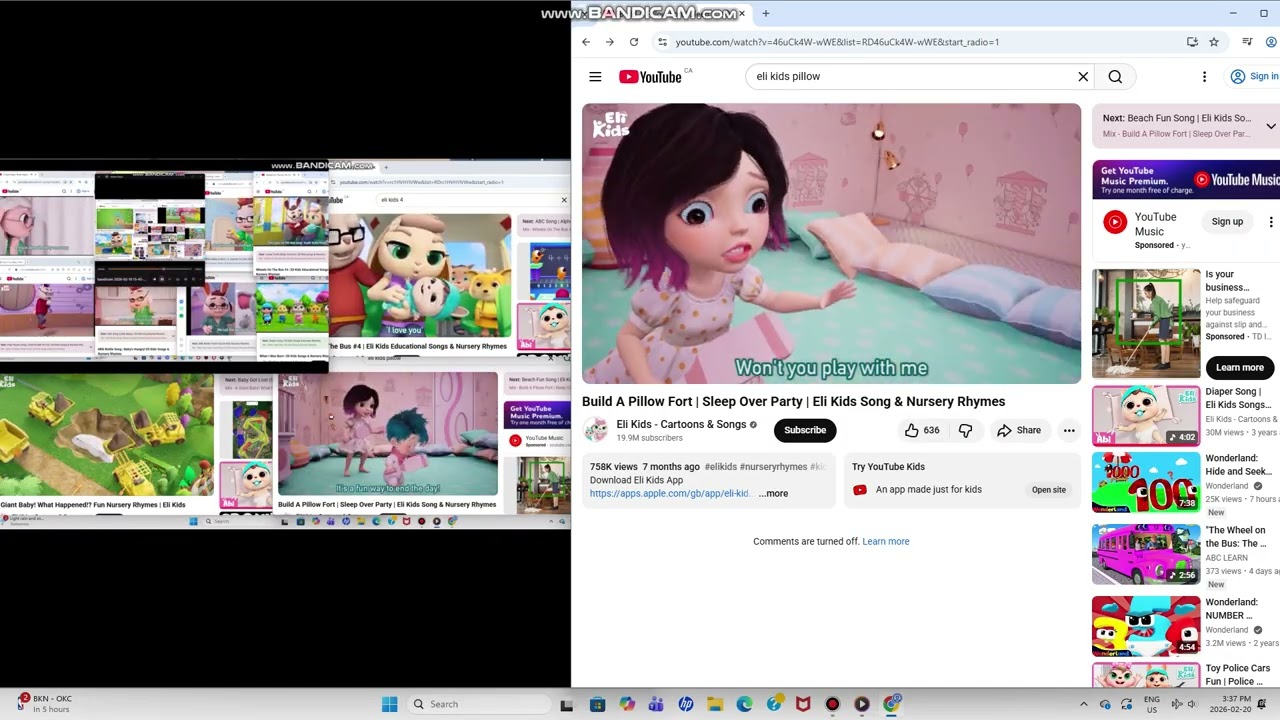The width and height of the screenshot is (1280, 720).
Task: Show hidden system tray icons
Action: 1083,704
